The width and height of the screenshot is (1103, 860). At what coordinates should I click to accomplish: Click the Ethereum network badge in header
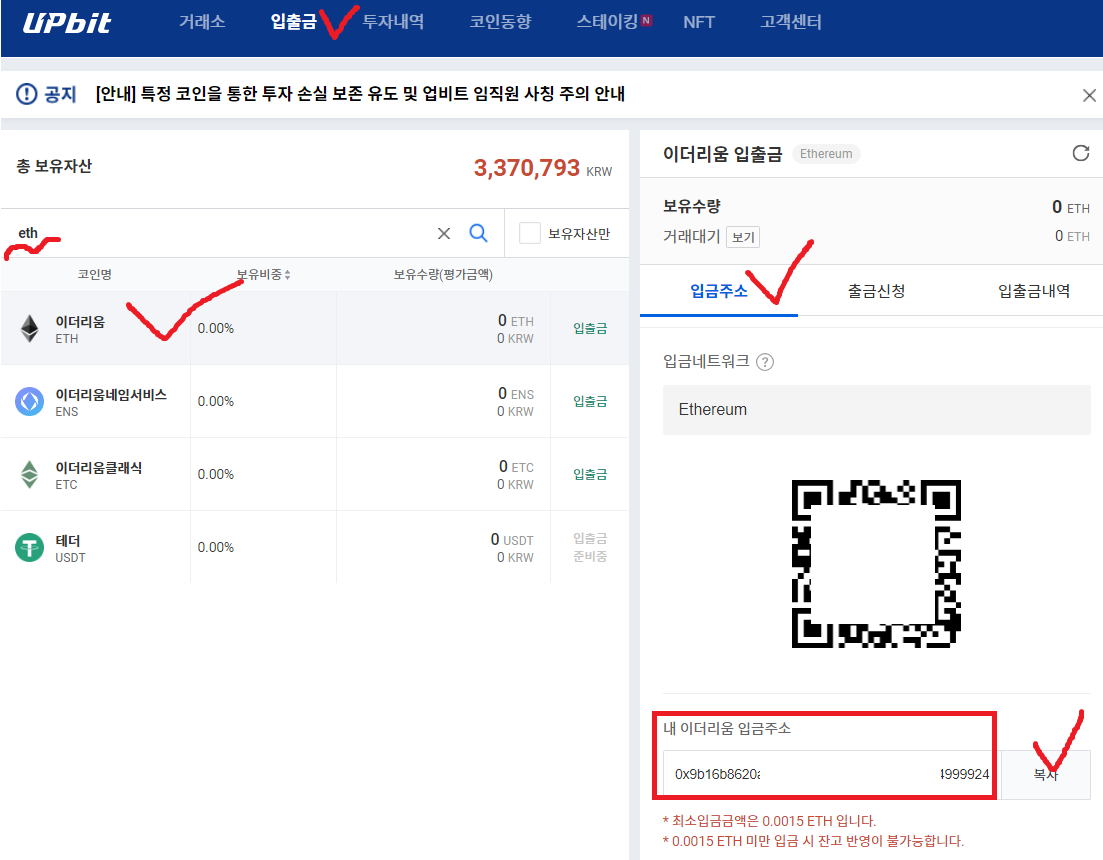(826, 154)
